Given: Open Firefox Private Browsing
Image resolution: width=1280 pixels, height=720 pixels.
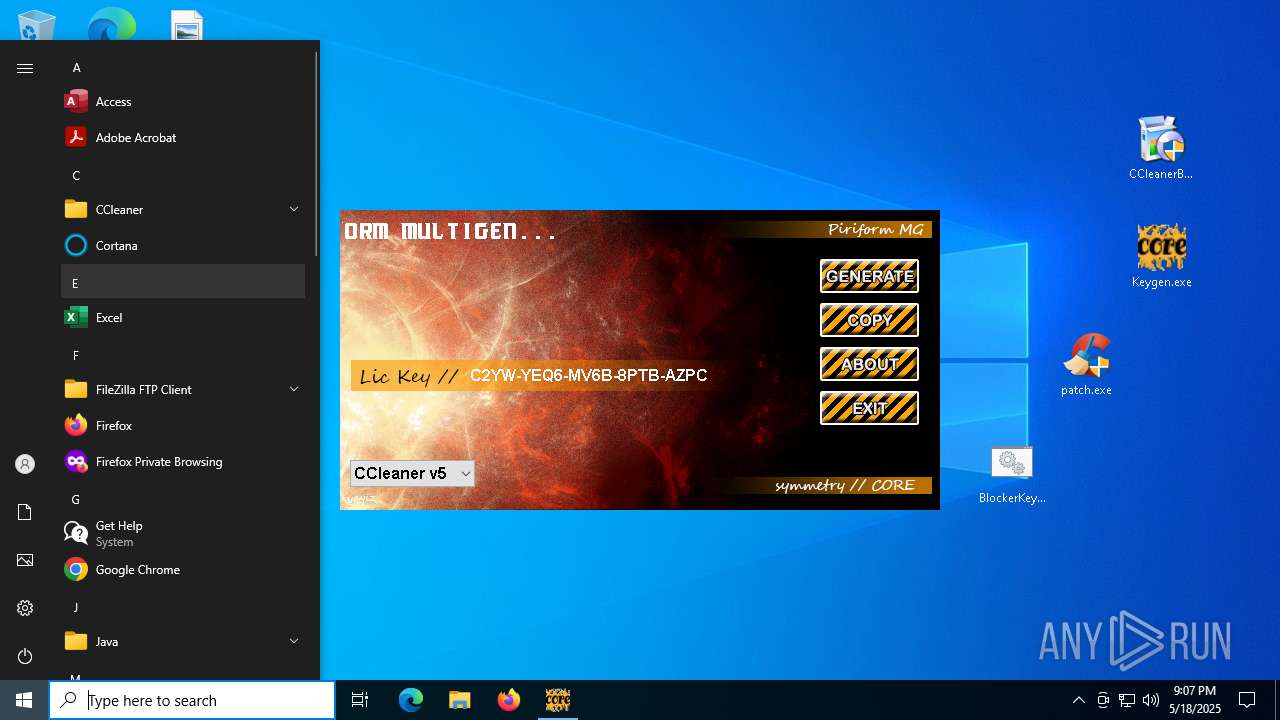Looking at the screenshot, I should tap(183, 462).
